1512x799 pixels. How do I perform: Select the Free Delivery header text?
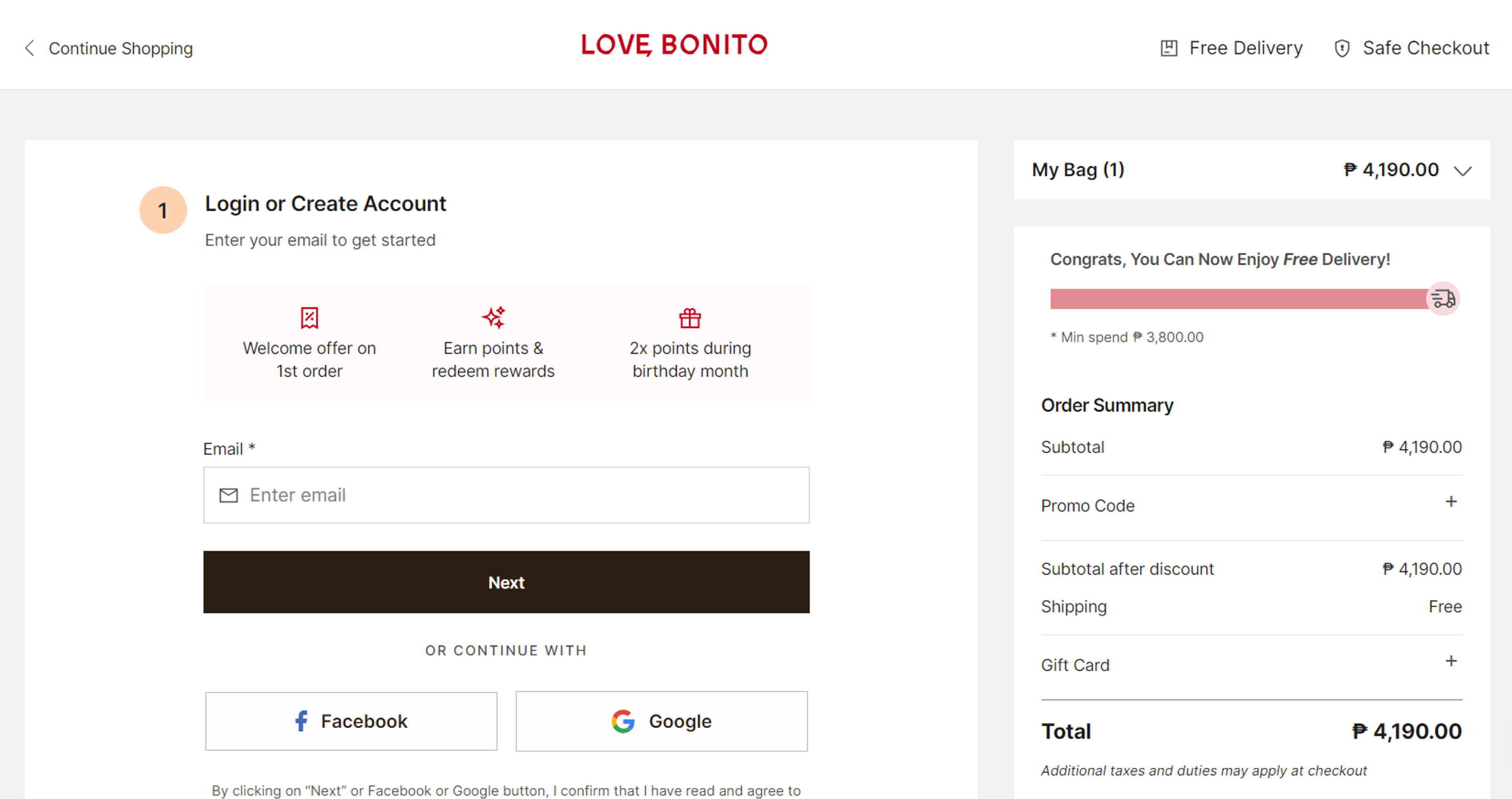(x=1245, y=48)
